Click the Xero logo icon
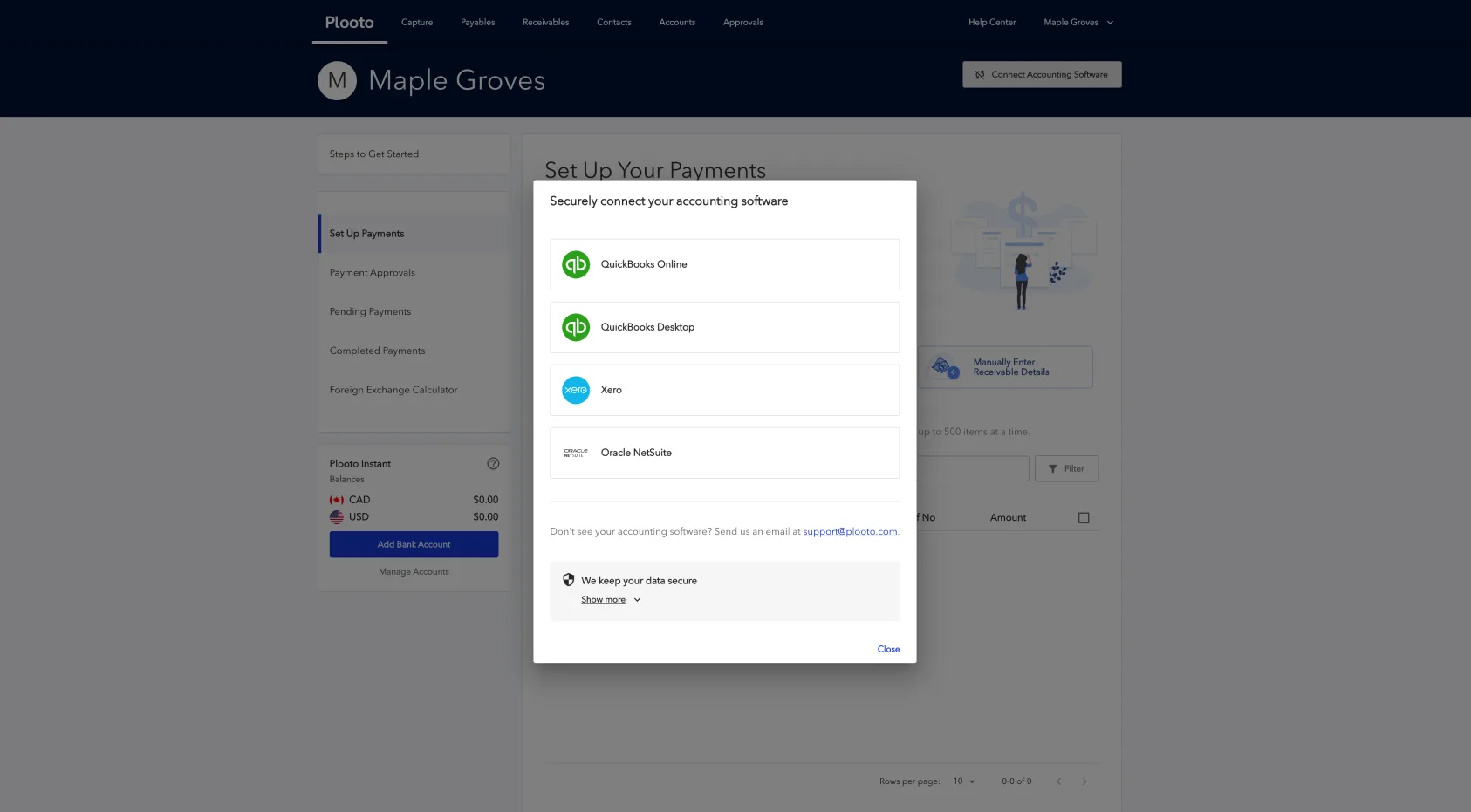 pyautogui.click(x=576, y=390)
